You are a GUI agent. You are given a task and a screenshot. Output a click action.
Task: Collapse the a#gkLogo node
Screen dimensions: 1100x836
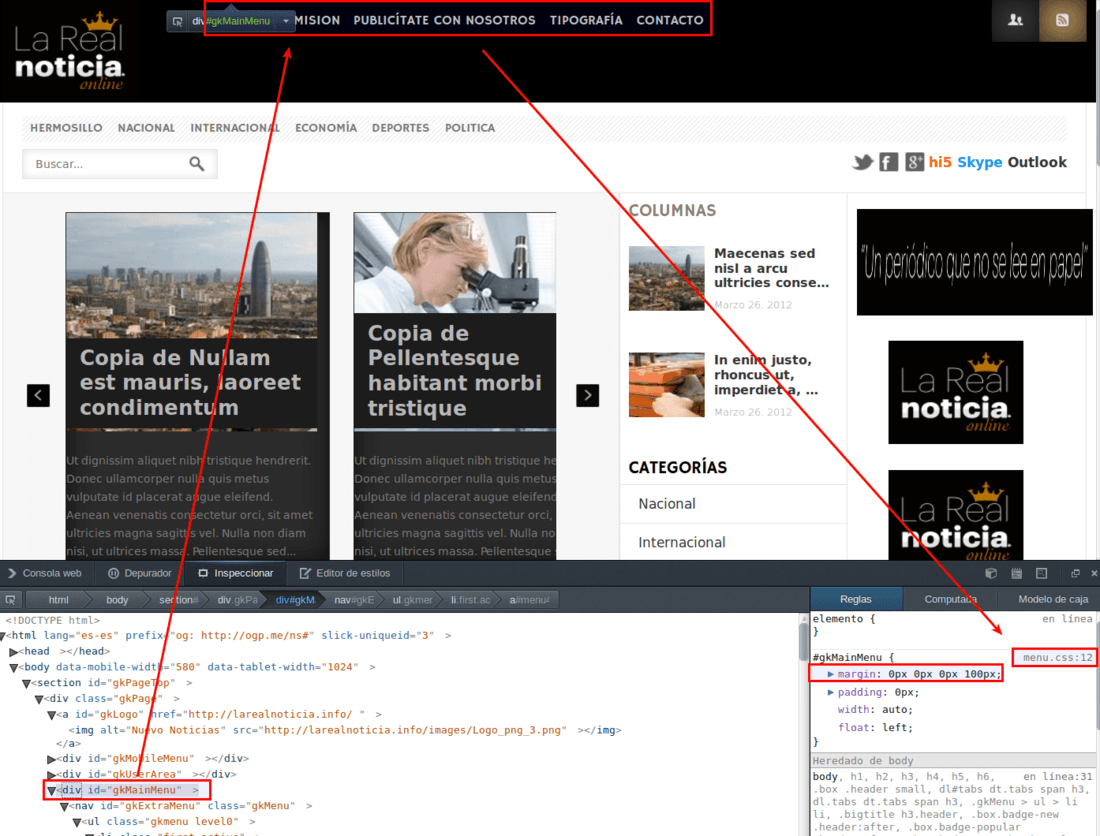point(51,715)
